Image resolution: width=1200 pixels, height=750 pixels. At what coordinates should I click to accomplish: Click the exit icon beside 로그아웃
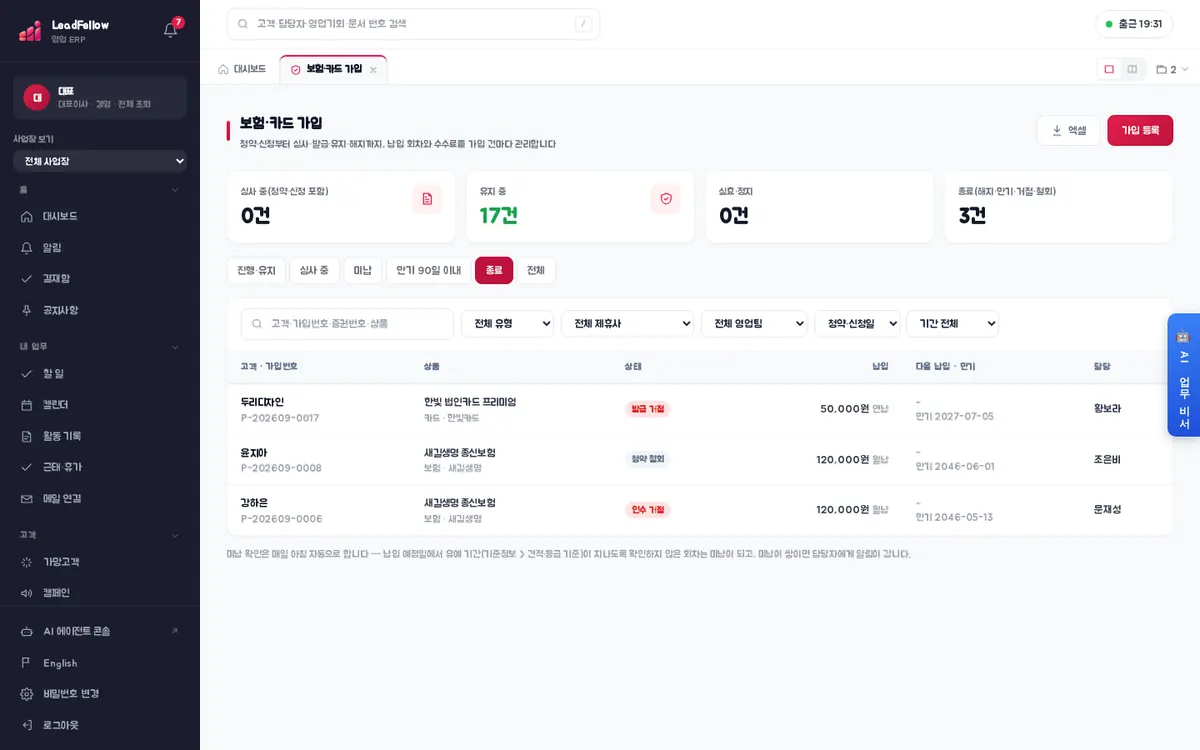[x=27, y=725]
